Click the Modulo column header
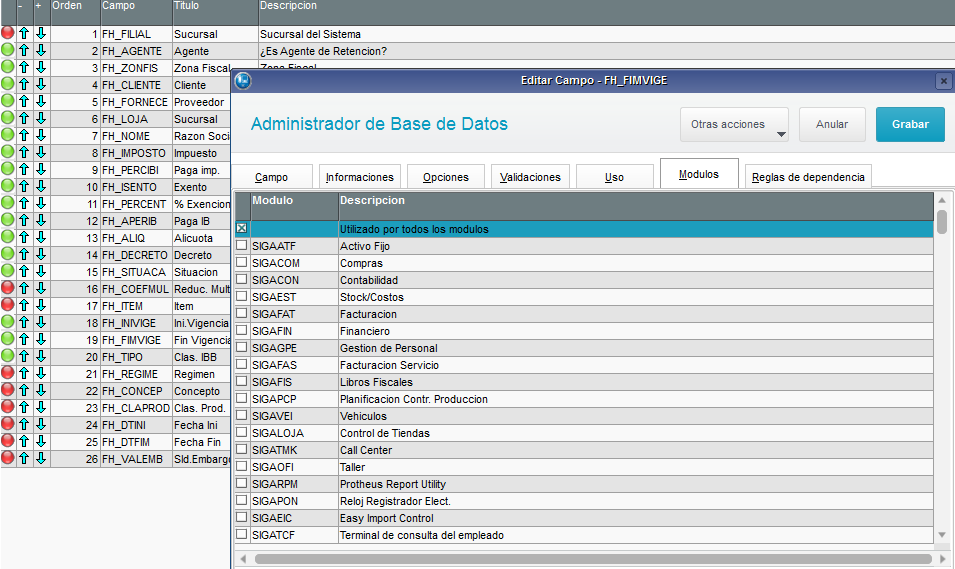This screenshot has width=955, height=569. pos(294,206)
